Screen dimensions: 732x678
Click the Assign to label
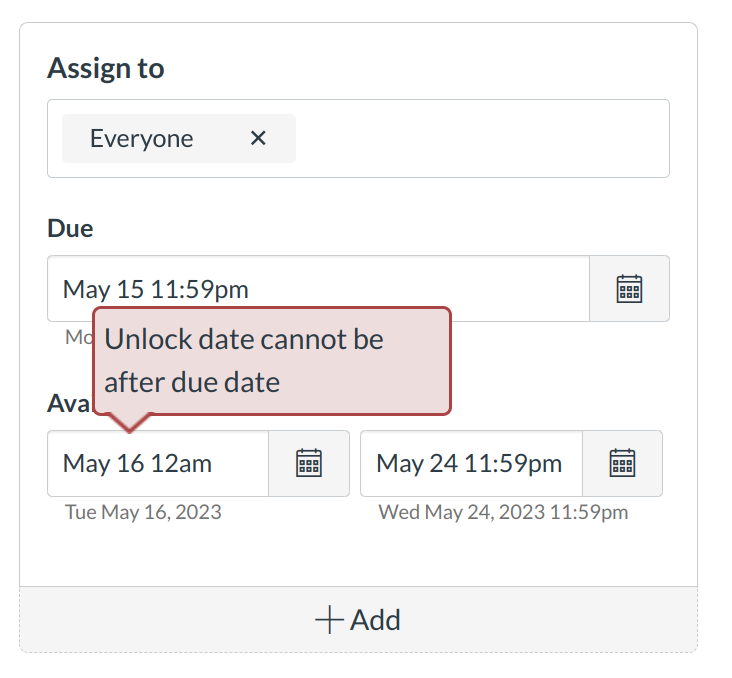point(105,68)
